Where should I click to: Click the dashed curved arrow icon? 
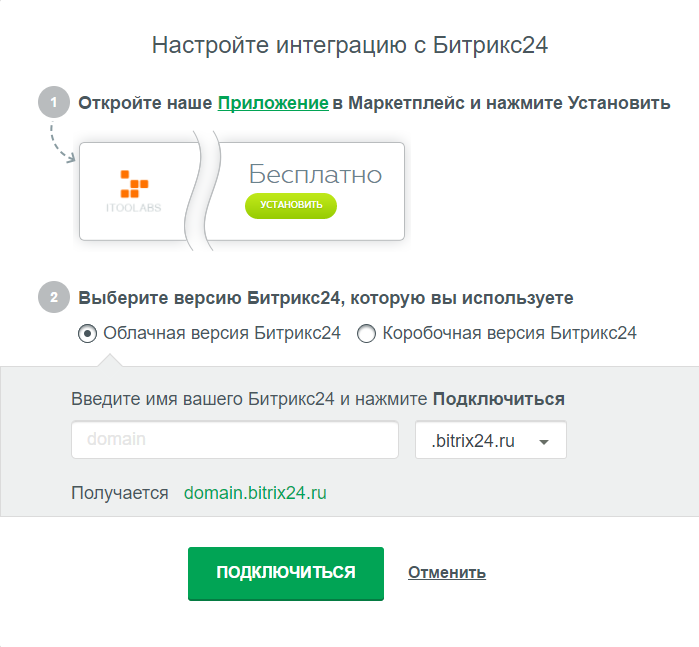[x=60, y=143]
